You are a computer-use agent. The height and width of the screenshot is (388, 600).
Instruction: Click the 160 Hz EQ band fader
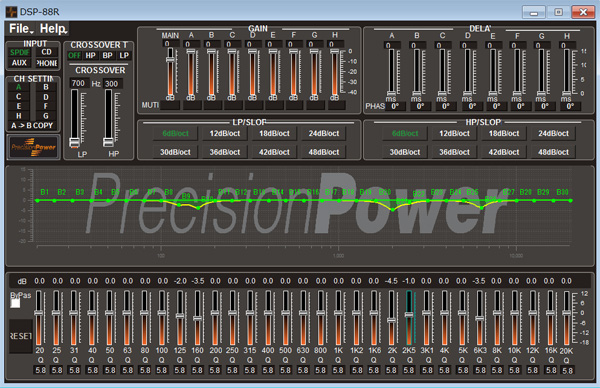(x=197, y=318)
